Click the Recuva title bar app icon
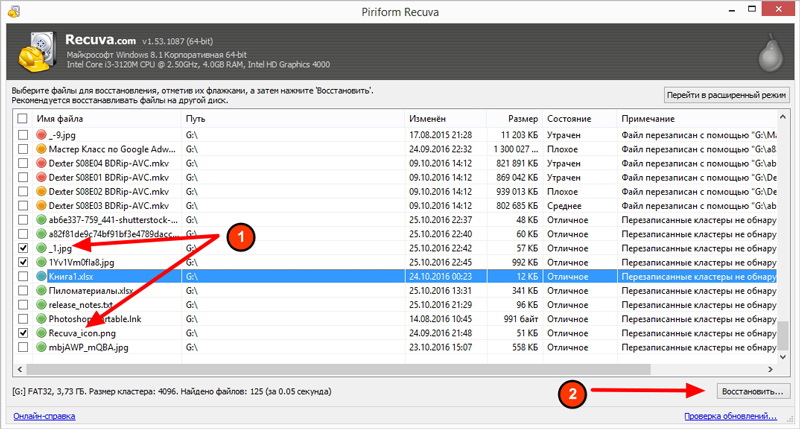The image size is (800, 429). click(x=14, y=10)
